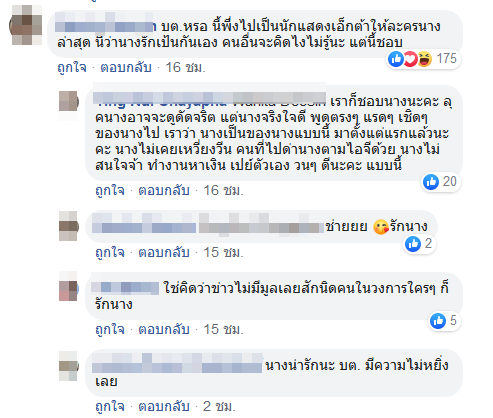Screen dimensions: 493x418
Task: Like the reply beginning 'เราก็ชอบนางนะคะ'
Action: click(x=110, y=190)
